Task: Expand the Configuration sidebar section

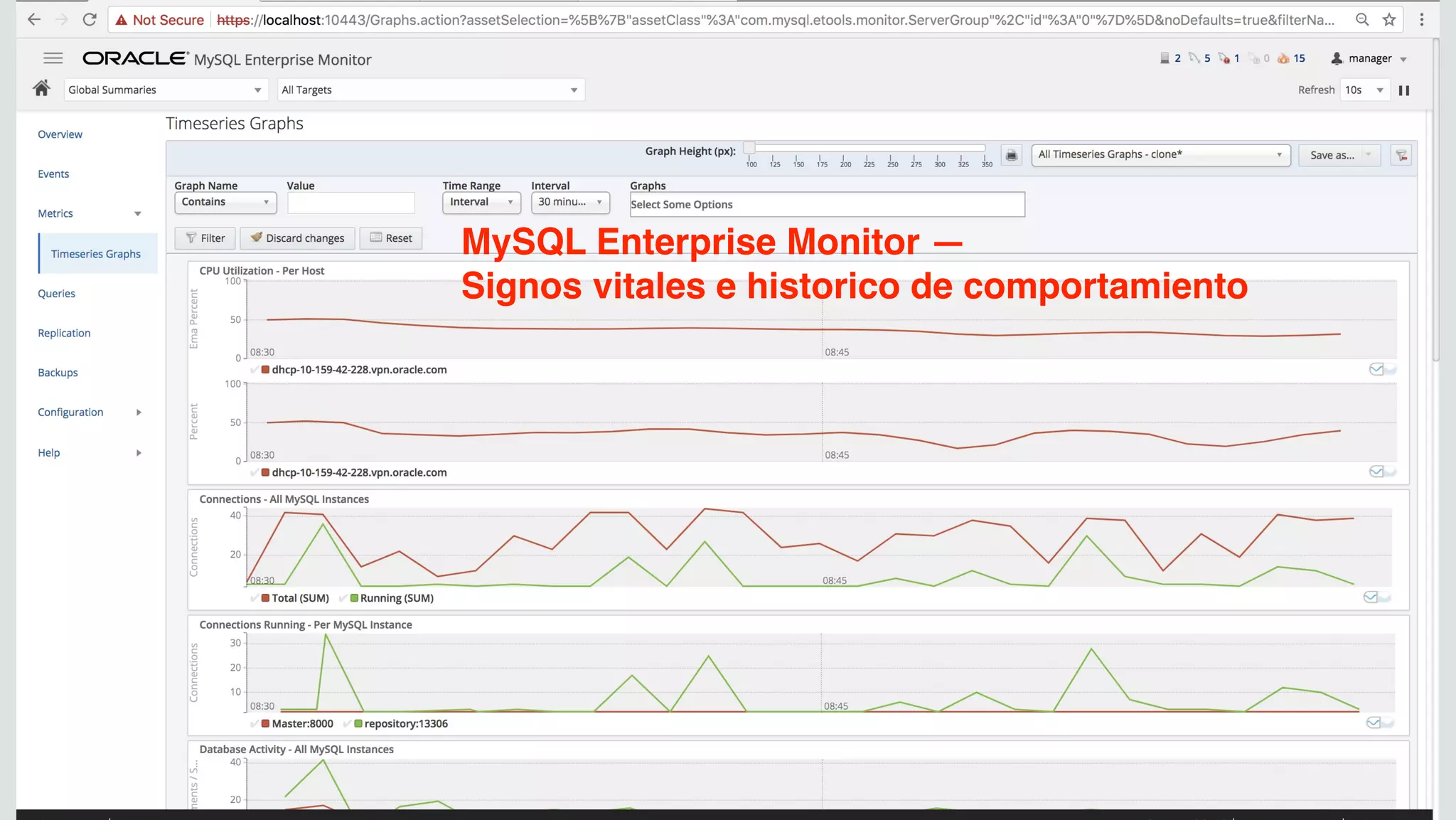Action: click(x=139, y=412)
